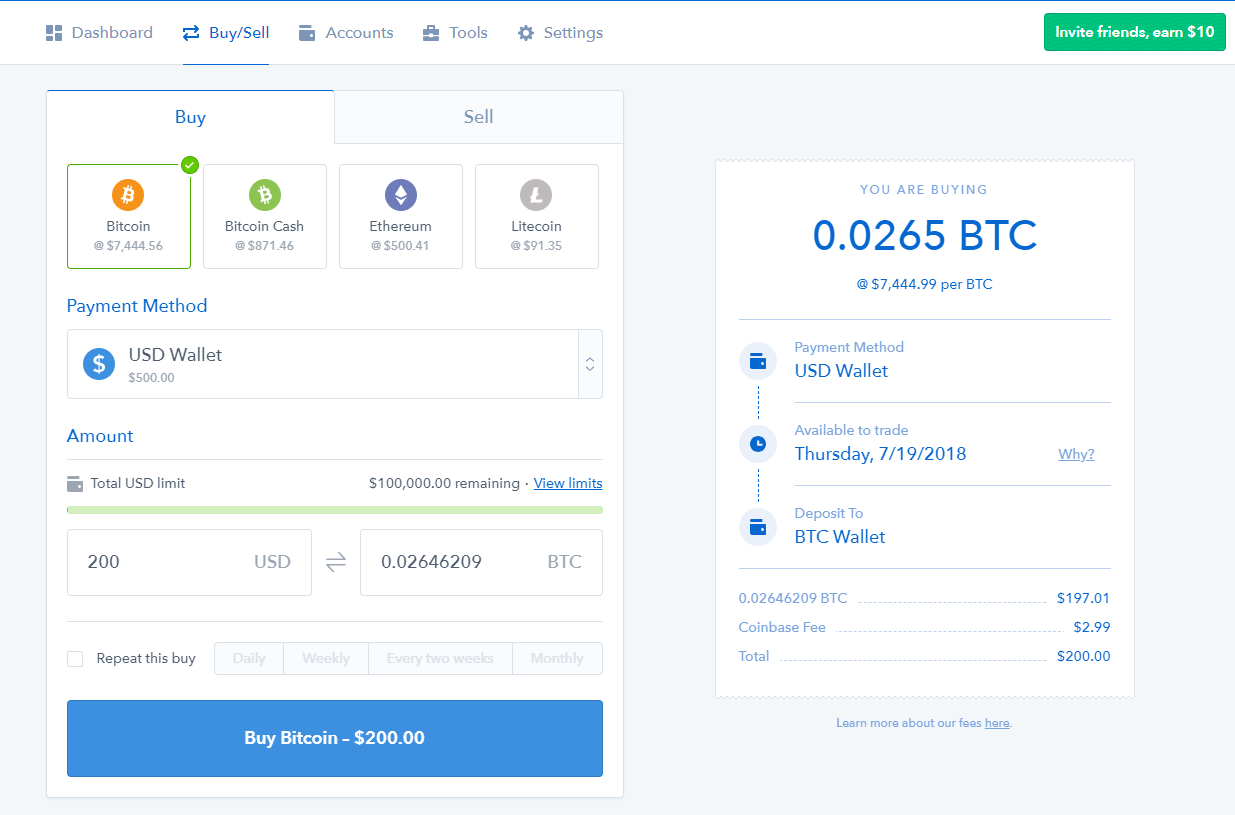1235x815 pixels.
Task: Click the USD/BTC swap arrows icon
Action: coord(336,562)
